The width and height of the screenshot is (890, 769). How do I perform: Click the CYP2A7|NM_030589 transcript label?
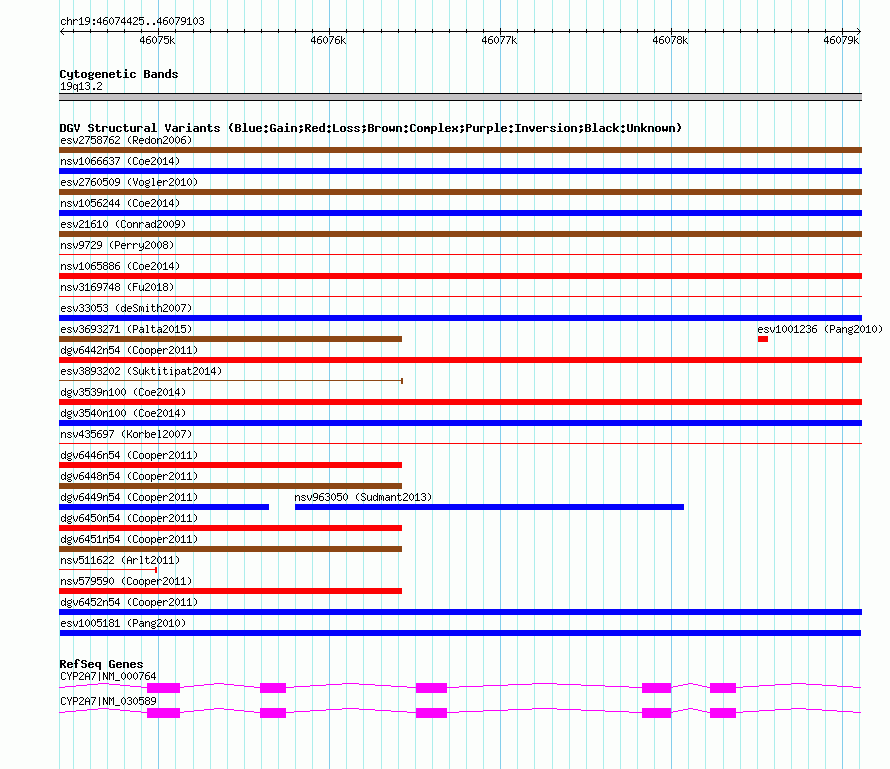click(x=108, y=701)
